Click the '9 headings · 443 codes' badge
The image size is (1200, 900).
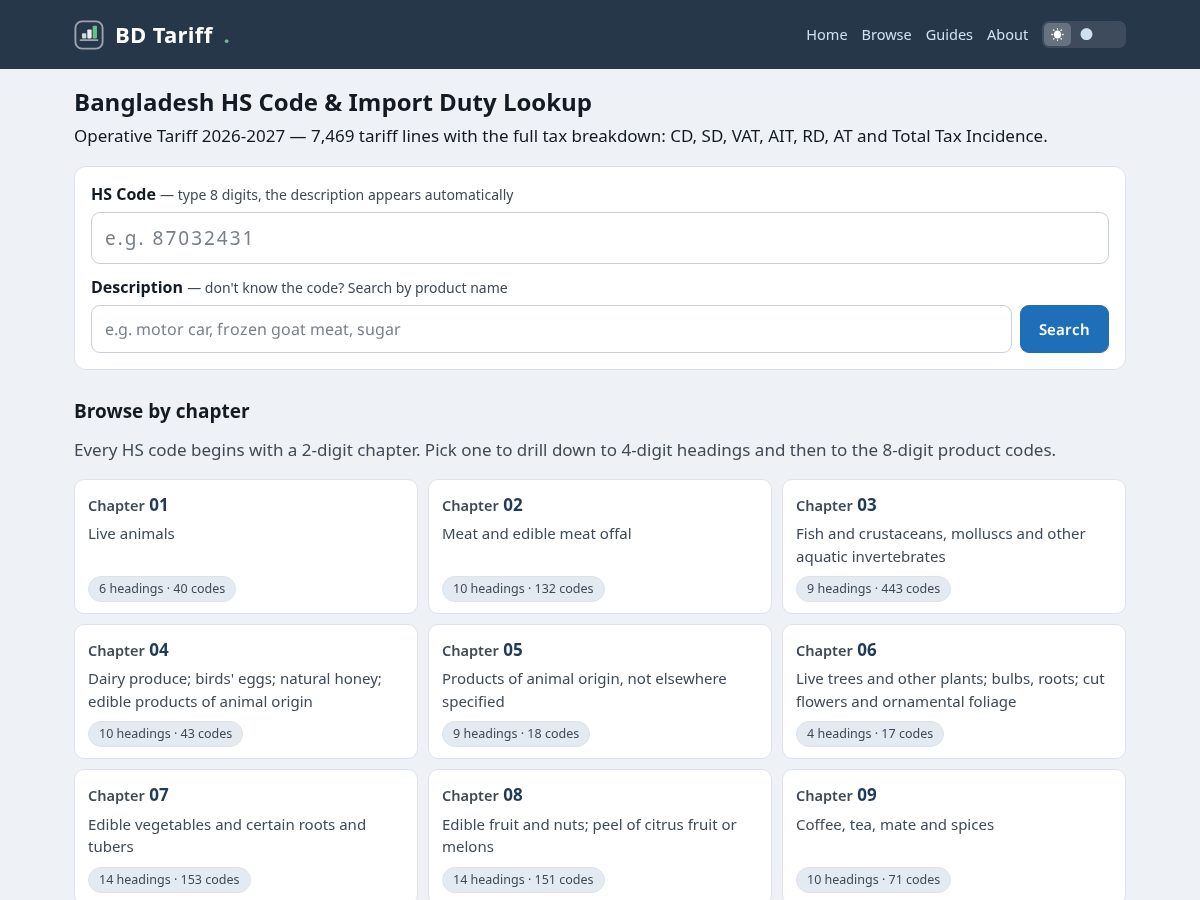pyautogui.click(x=873, y=589)
